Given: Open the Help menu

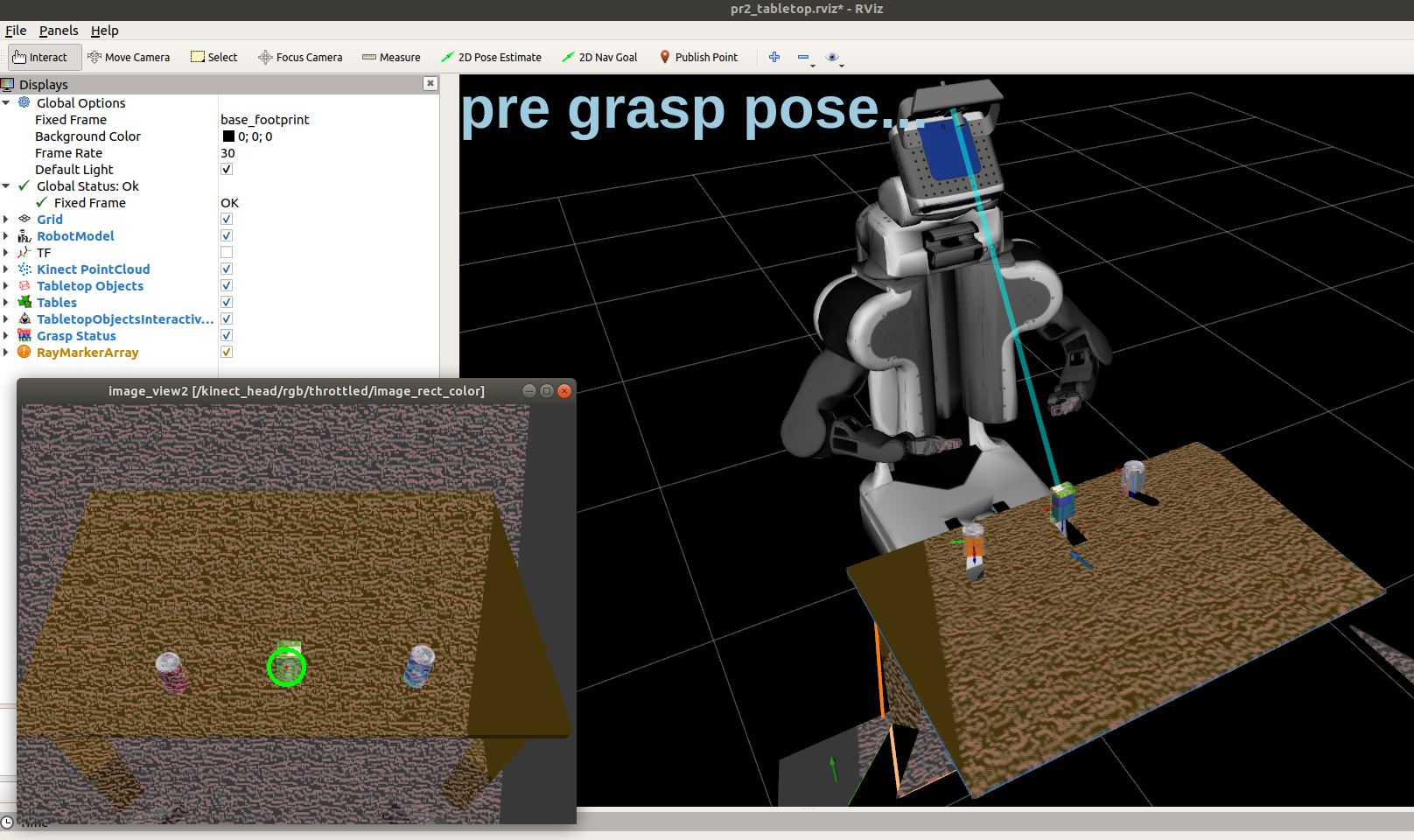Looking at the screenshot, I should [x=104, y=31].
